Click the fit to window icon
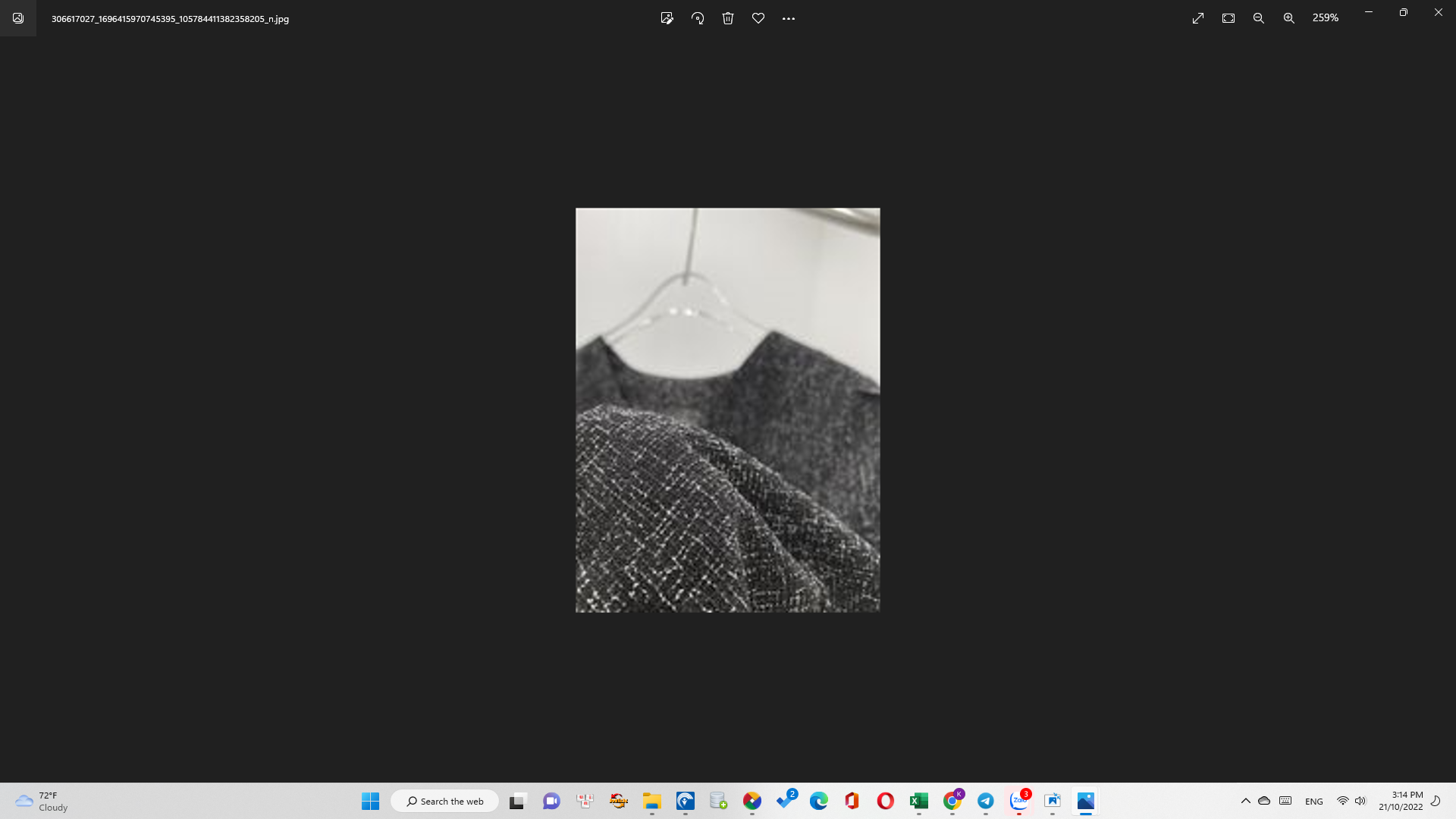The height and width of the screenshot is (819, 1456). [x=1228, y=18]
